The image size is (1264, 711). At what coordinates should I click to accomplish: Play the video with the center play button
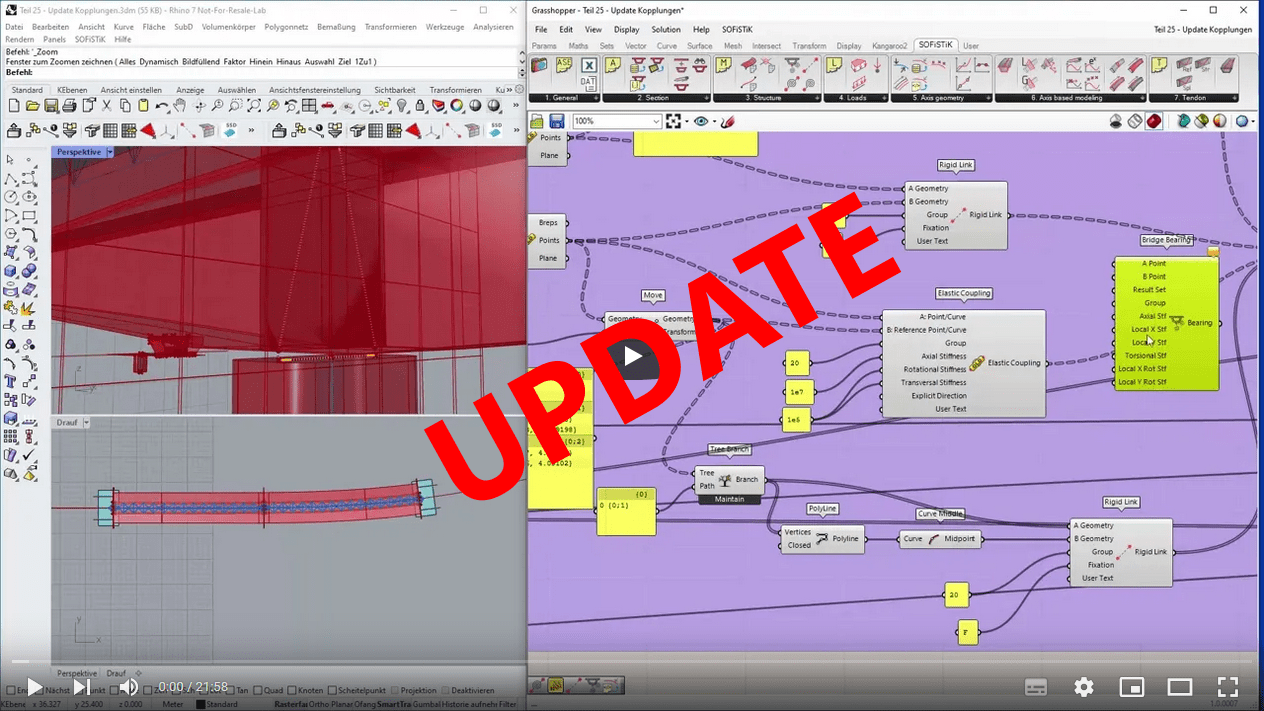632,356
